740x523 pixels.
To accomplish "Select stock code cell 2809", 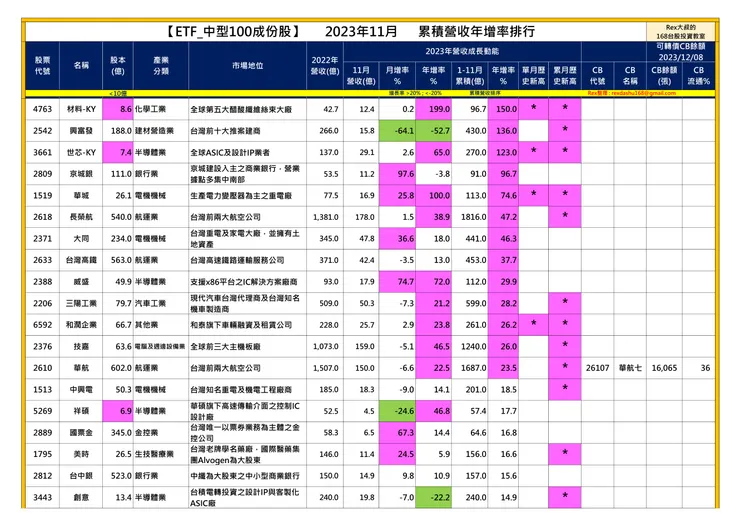I will point(42,174).
